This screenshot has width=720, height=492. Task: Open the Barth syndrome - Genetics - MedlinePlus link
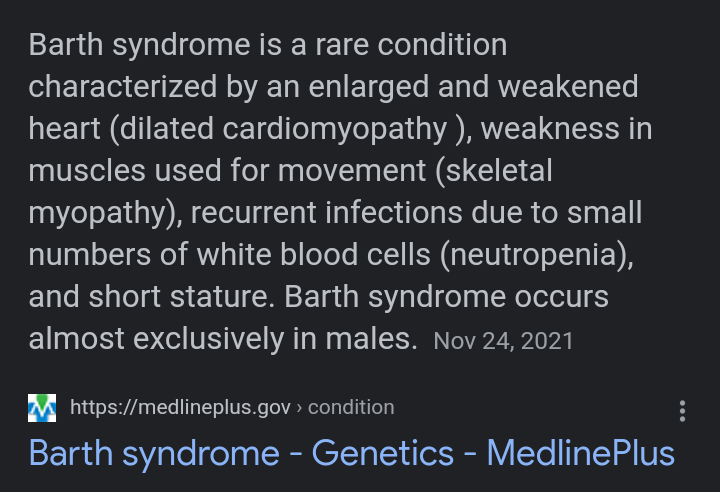351,453
